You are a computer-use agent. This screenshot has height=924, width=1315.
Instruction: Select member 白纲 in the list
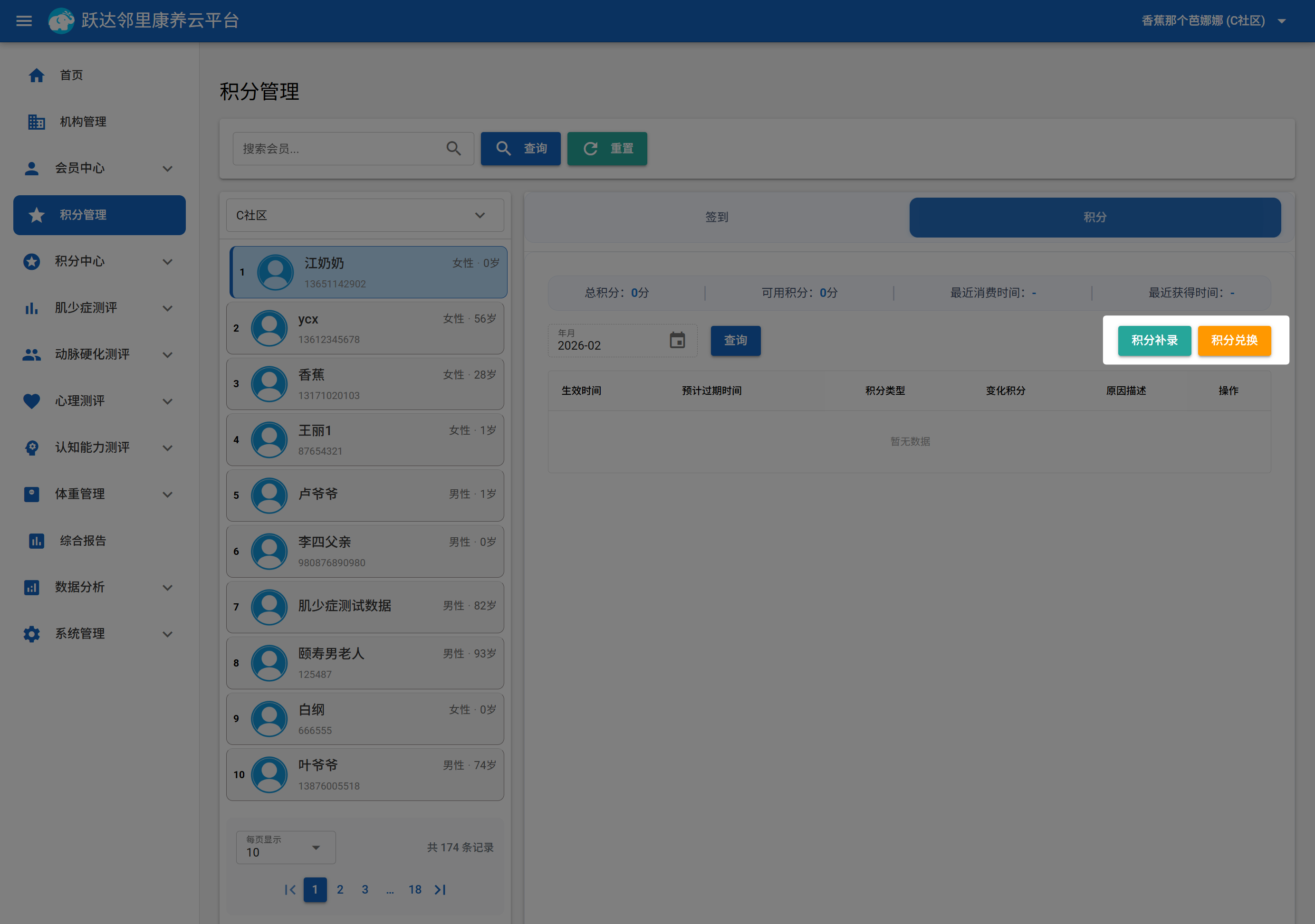coord(365,719)
